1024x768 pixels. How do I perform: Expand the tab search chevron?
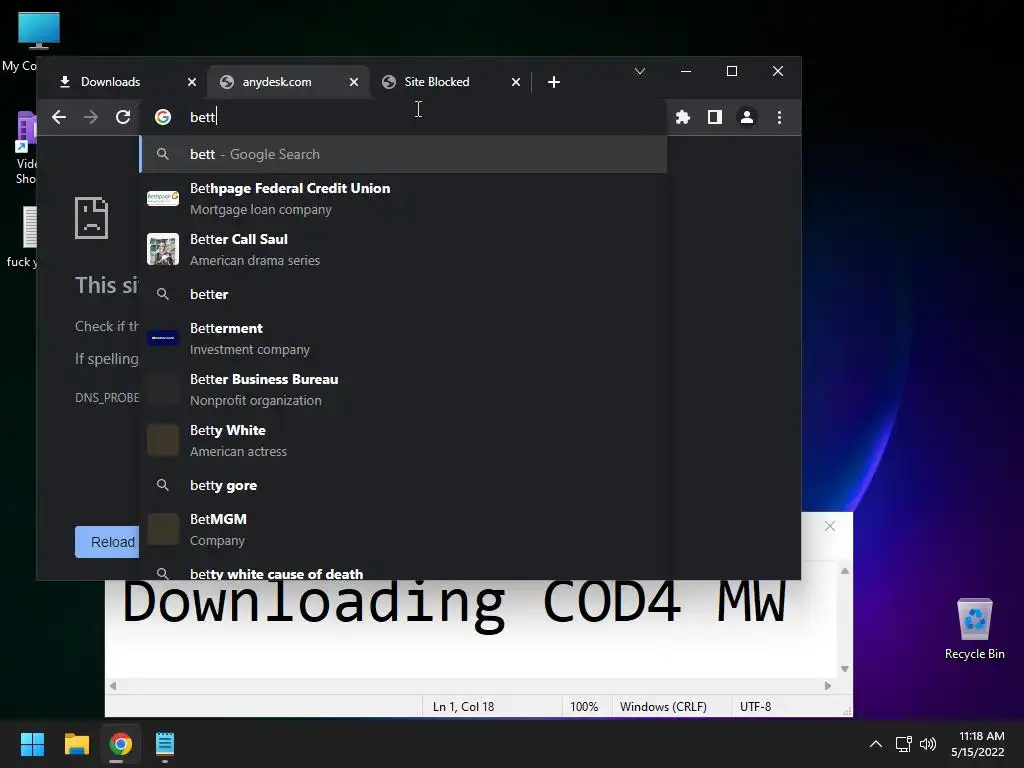pos(640,71)
